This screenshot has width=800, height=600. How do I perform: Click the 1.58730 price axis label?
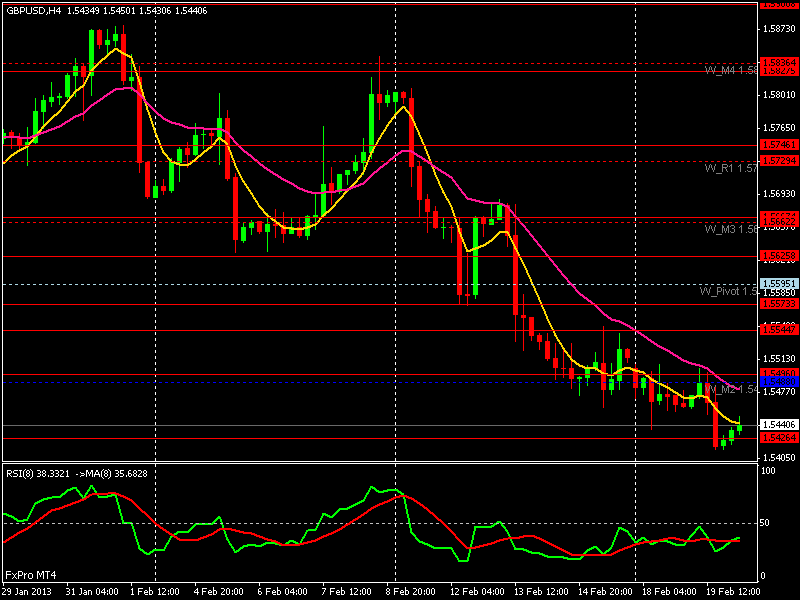pos(779,29)
